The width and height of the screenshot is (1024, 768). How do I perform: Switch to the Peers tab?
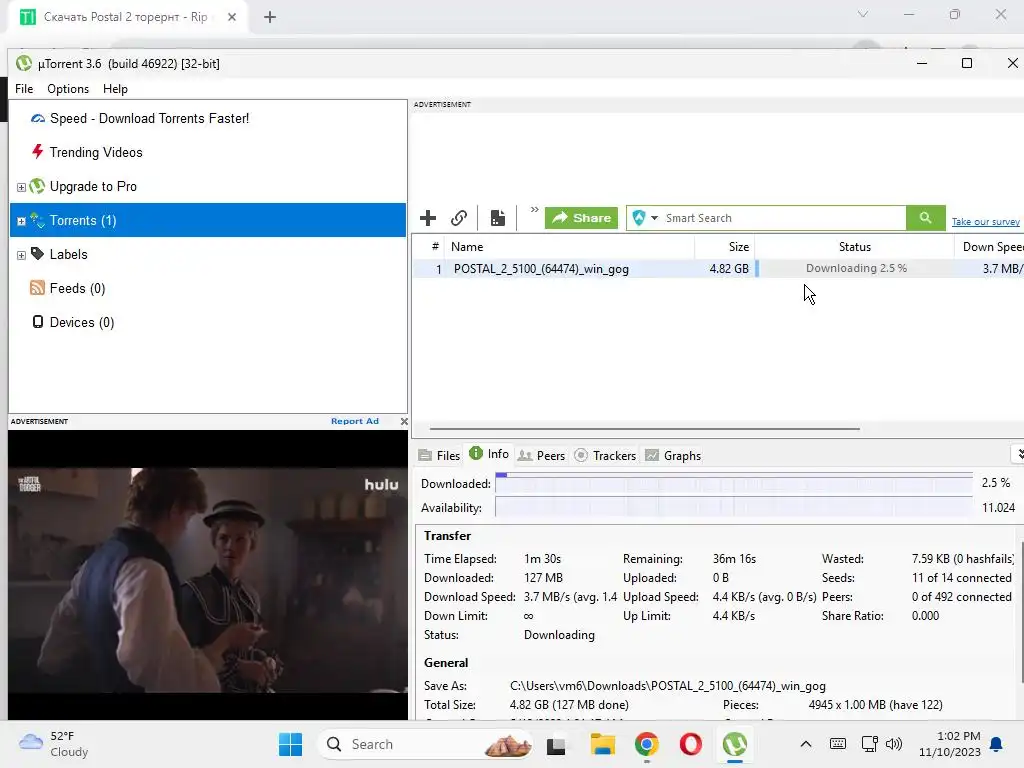coord(541,455)
